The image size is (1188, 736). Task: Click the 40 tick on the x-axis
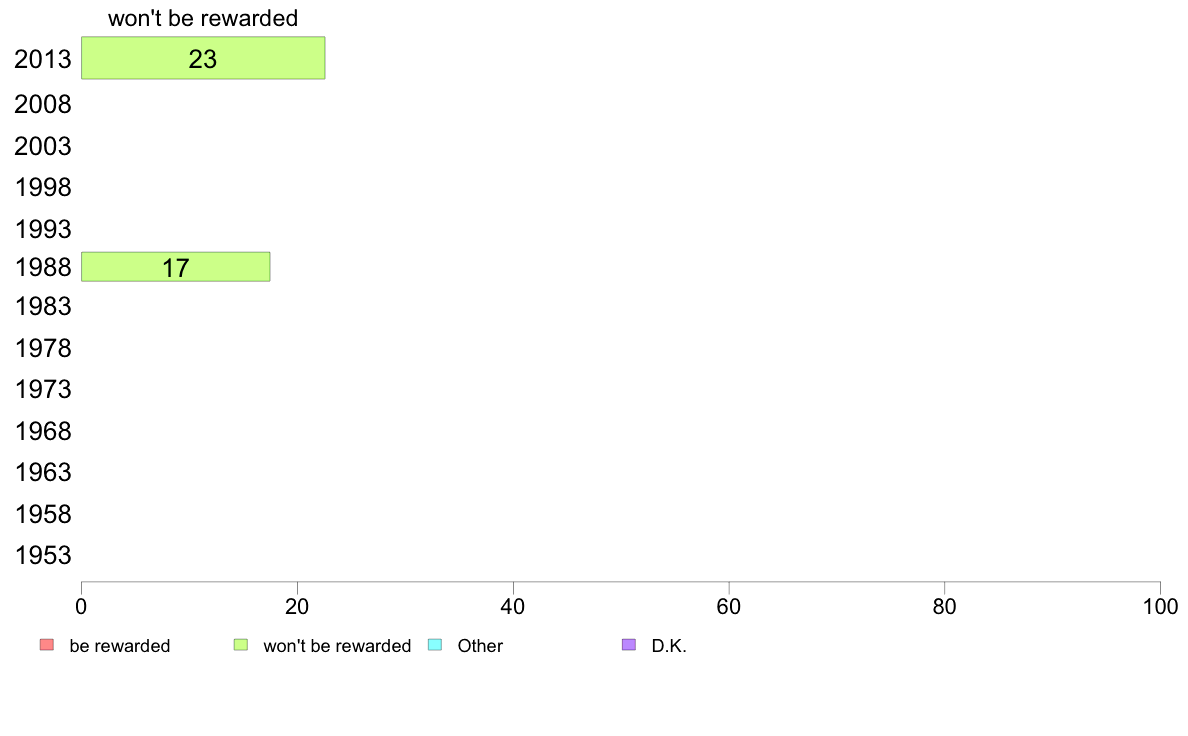pos(513,606)
